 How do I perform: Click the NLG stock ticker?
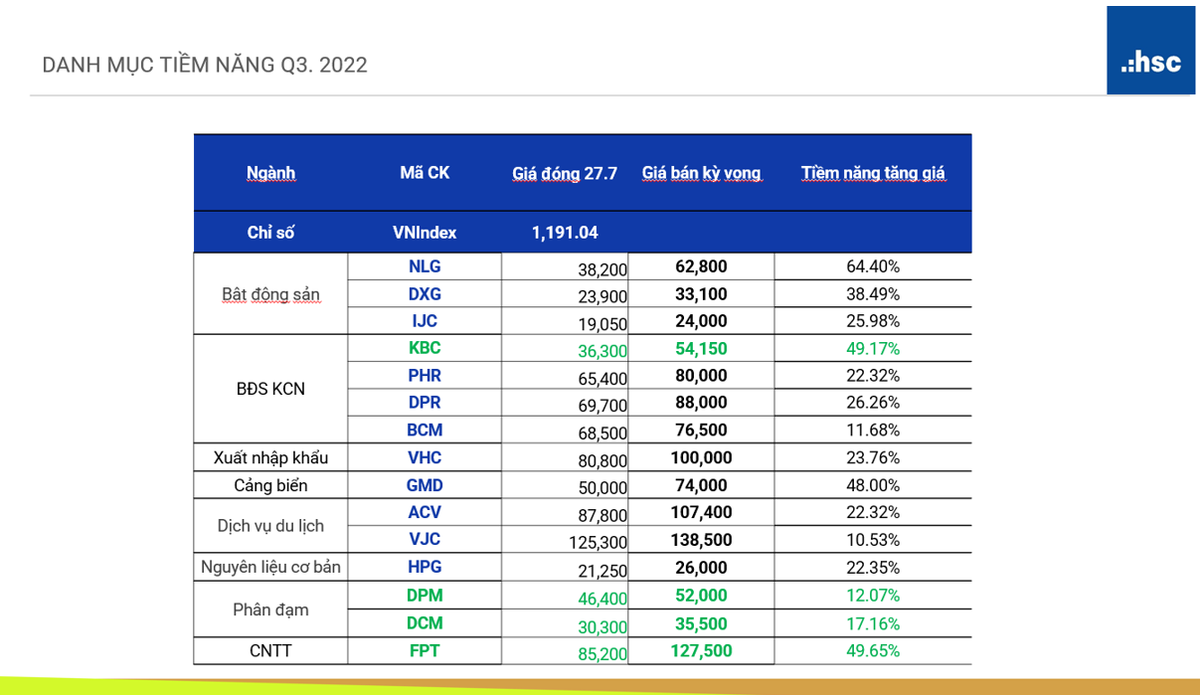[424, 267]
